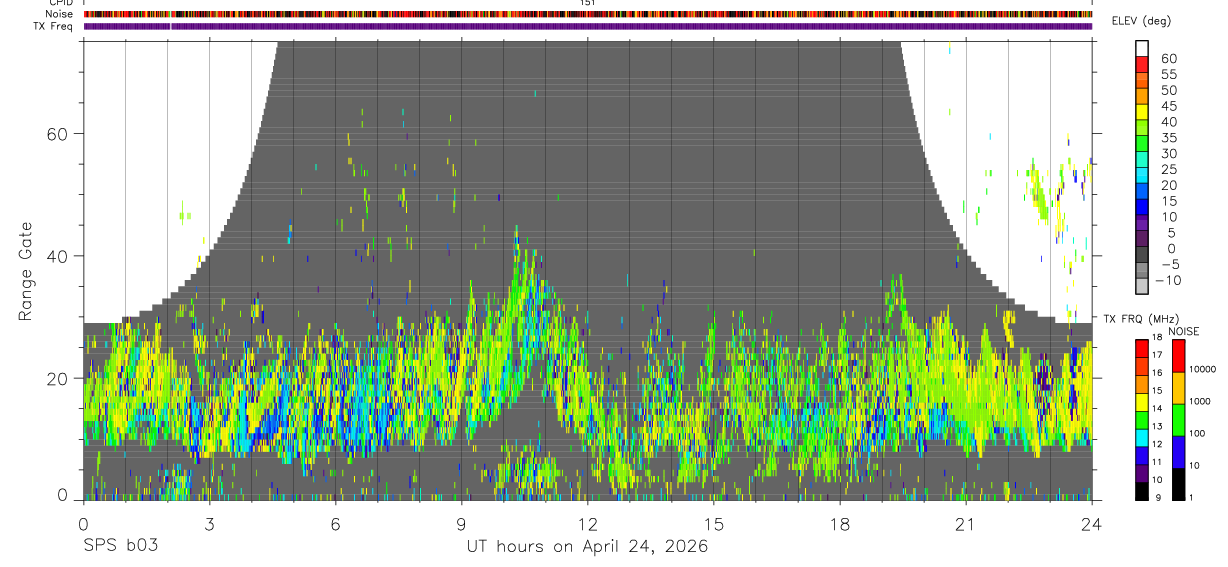The width and height of the screenshot is (1228, 567).
Task: Click the red 60 degree elevation swatch
Action: (x=1142, y=65)
